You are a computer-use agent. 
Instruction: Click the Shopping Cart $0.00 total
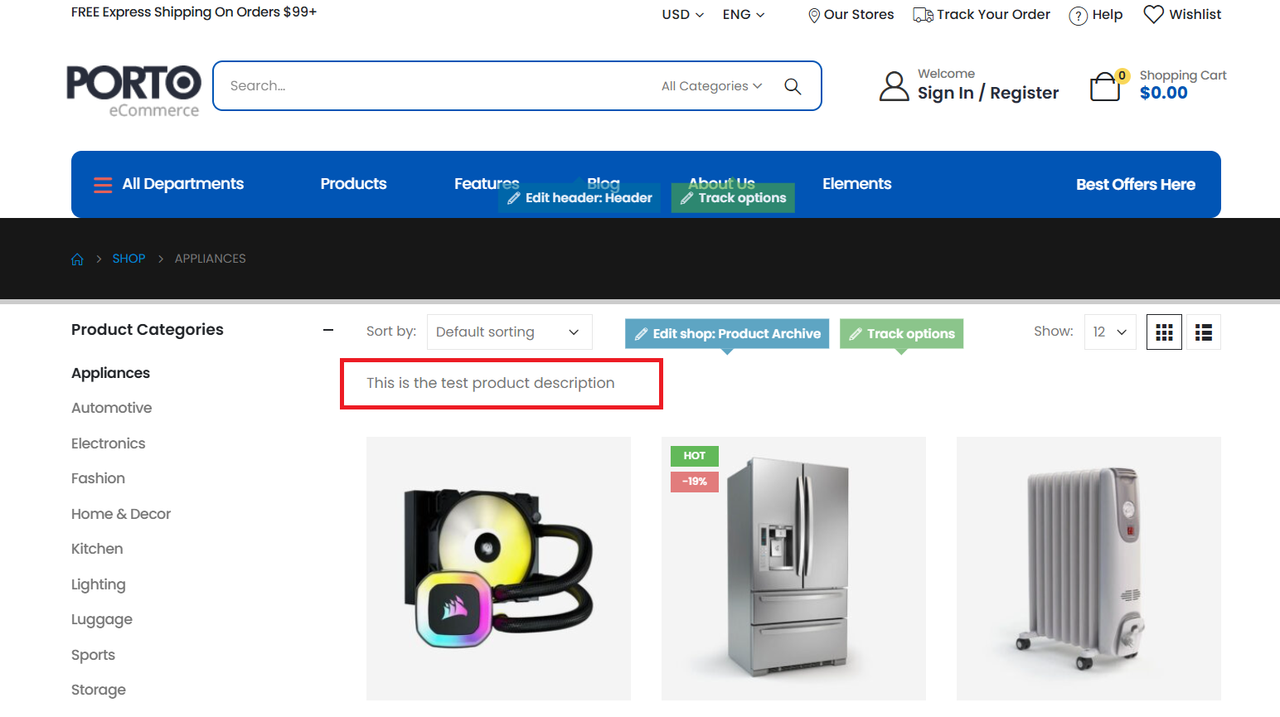point(1164,93)
